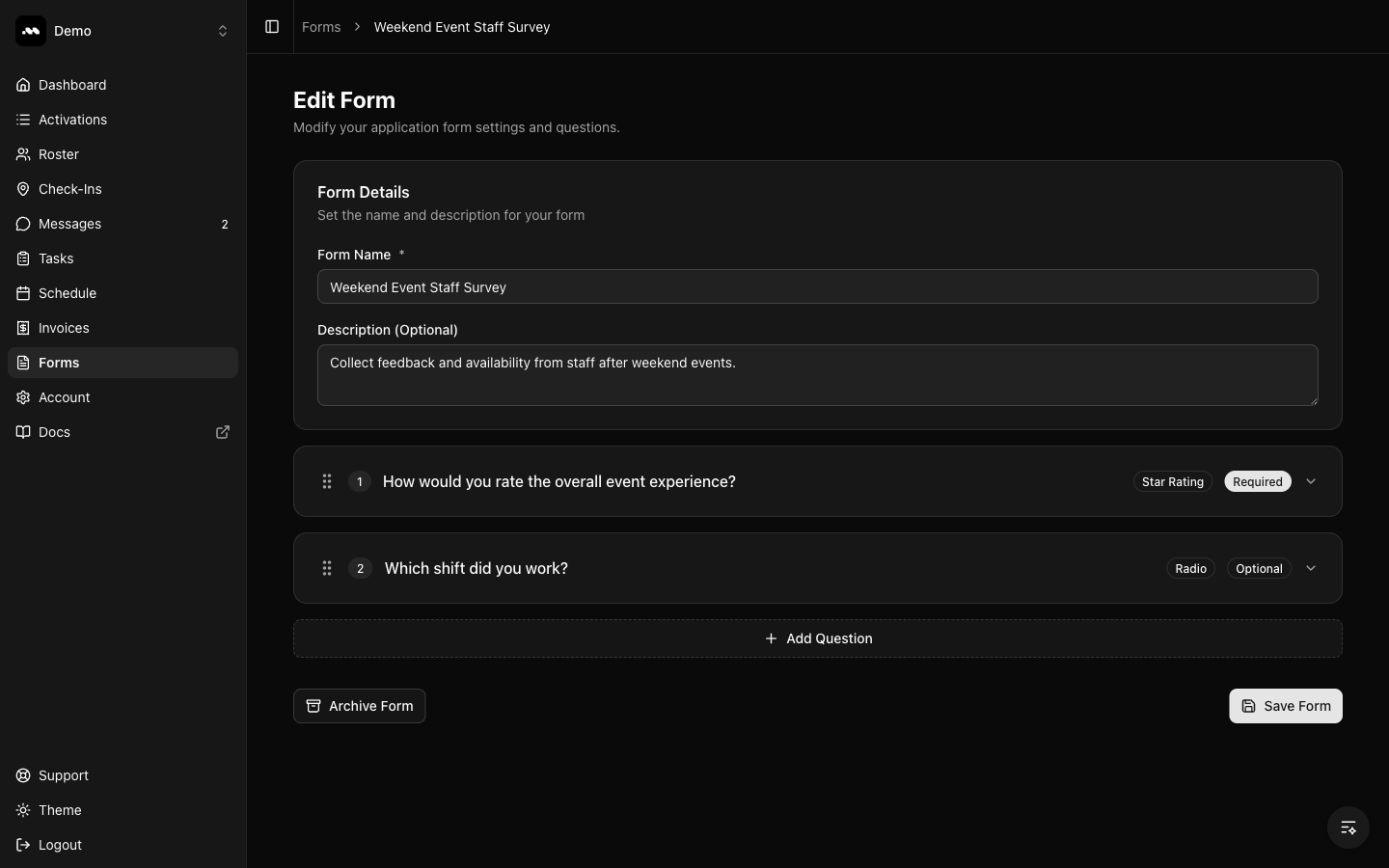Collapse the sidebar with the panel toggle icon
The image size is (1389, 868).
coord(272,27)
